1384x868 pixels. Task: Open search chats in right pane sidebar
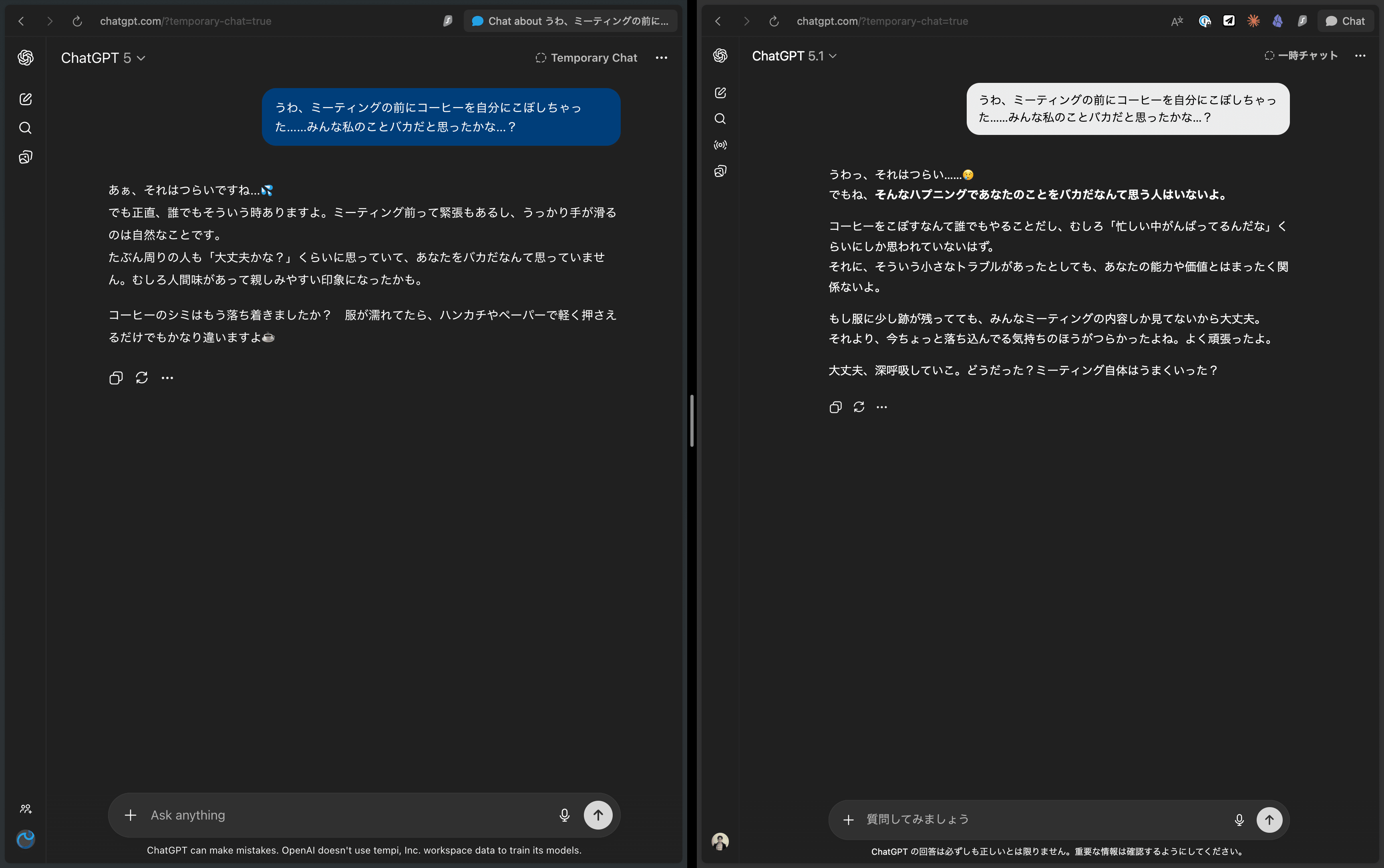720,119
